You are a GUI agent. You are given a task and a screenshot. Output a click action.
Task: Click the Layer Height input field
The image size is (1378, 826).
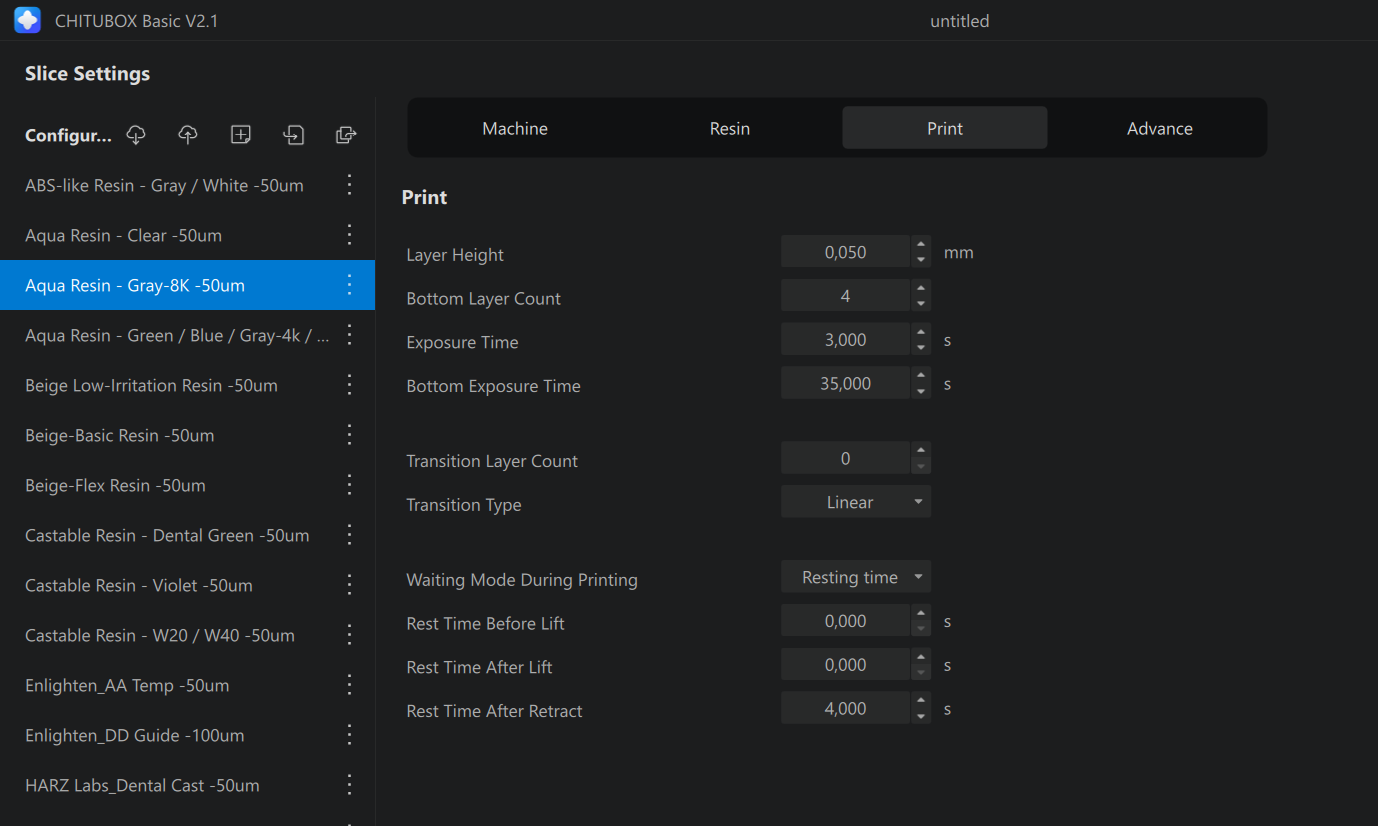pos(845,252)
